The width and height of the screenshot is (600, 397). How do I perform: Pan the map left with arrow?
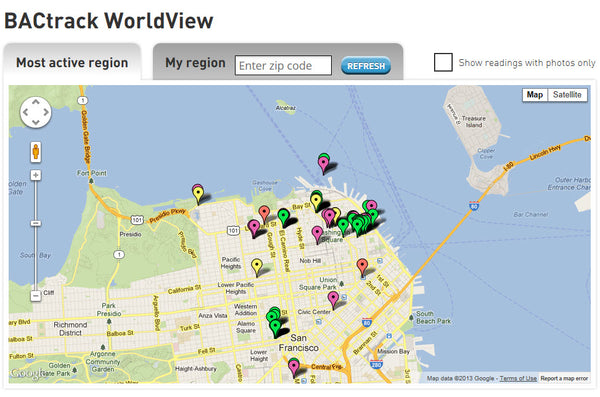[x=25, y=112]
